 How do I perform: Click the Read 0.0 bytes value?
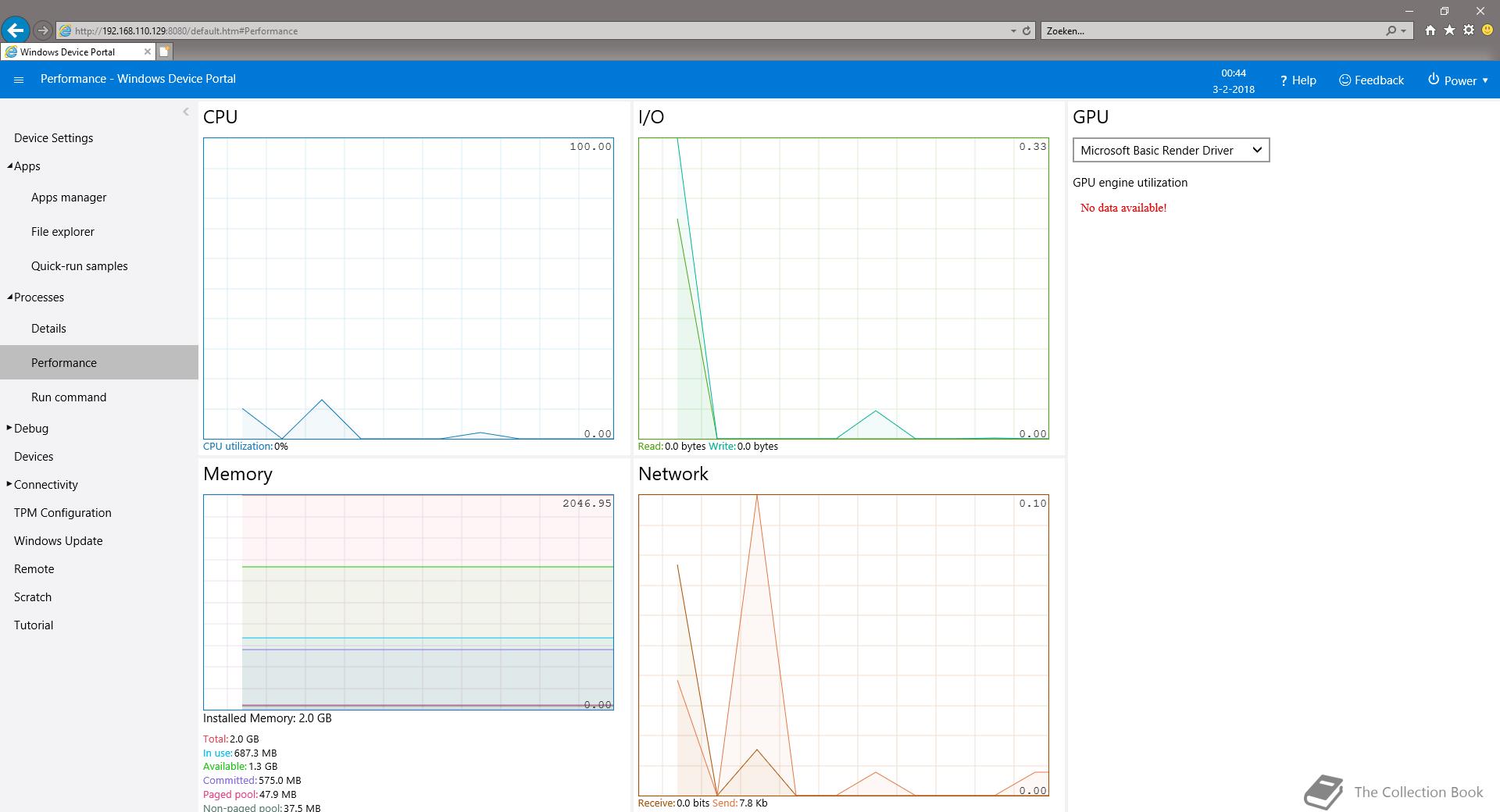[x=685, y=447]
